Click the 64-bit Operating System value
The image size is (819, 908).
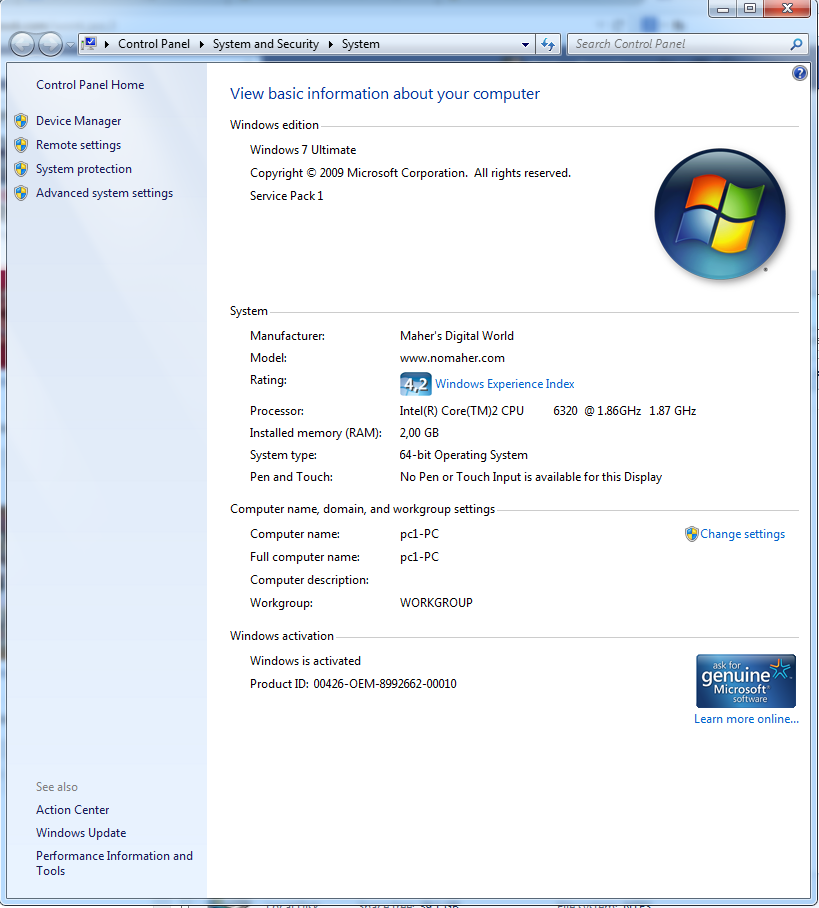pyautogui.click(x=463, y=455)
